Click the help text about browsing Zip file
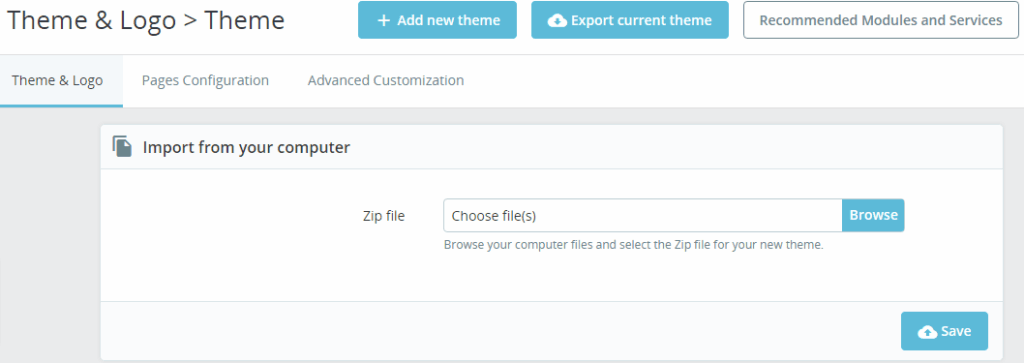 click(x=633, y=245)
